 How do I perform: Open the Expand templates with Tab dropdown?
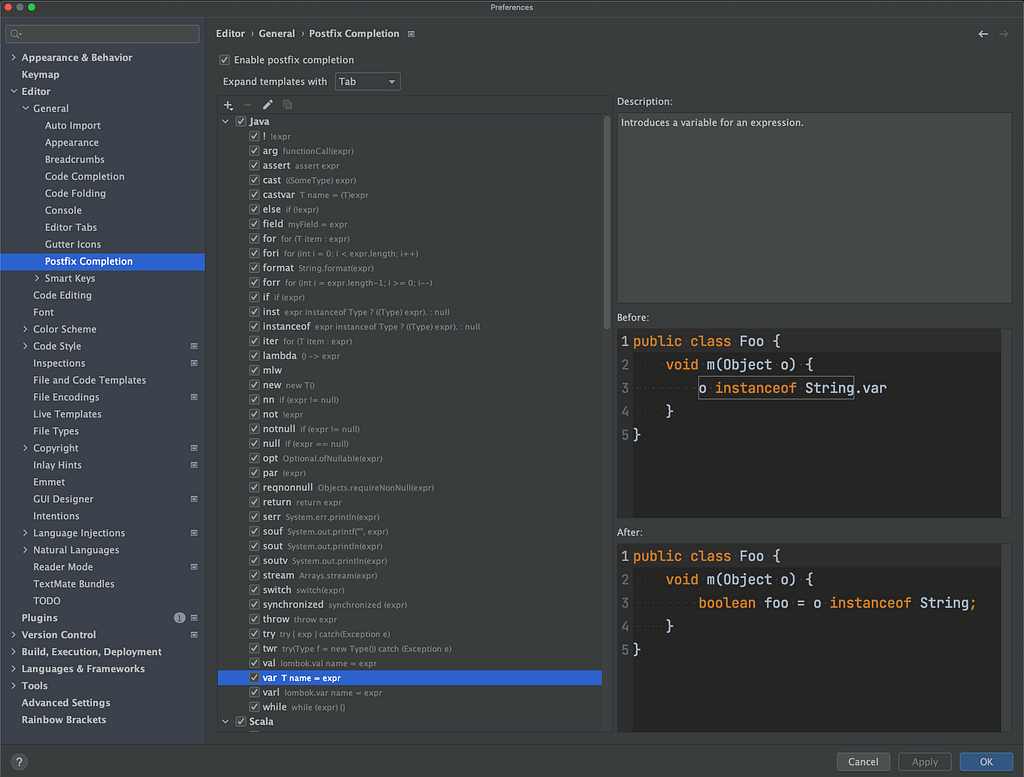click(x=368, y=82)
